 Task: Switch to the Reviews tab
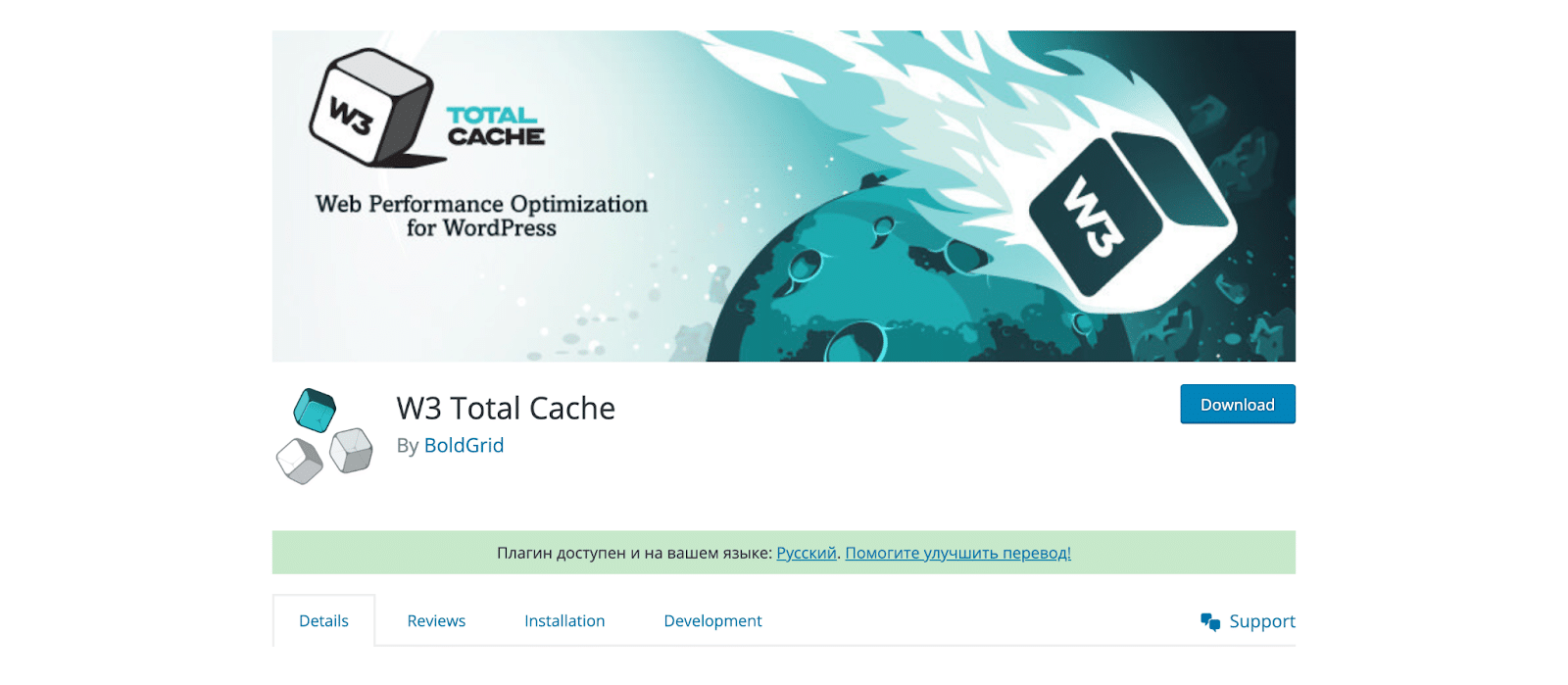coord(436,620)
